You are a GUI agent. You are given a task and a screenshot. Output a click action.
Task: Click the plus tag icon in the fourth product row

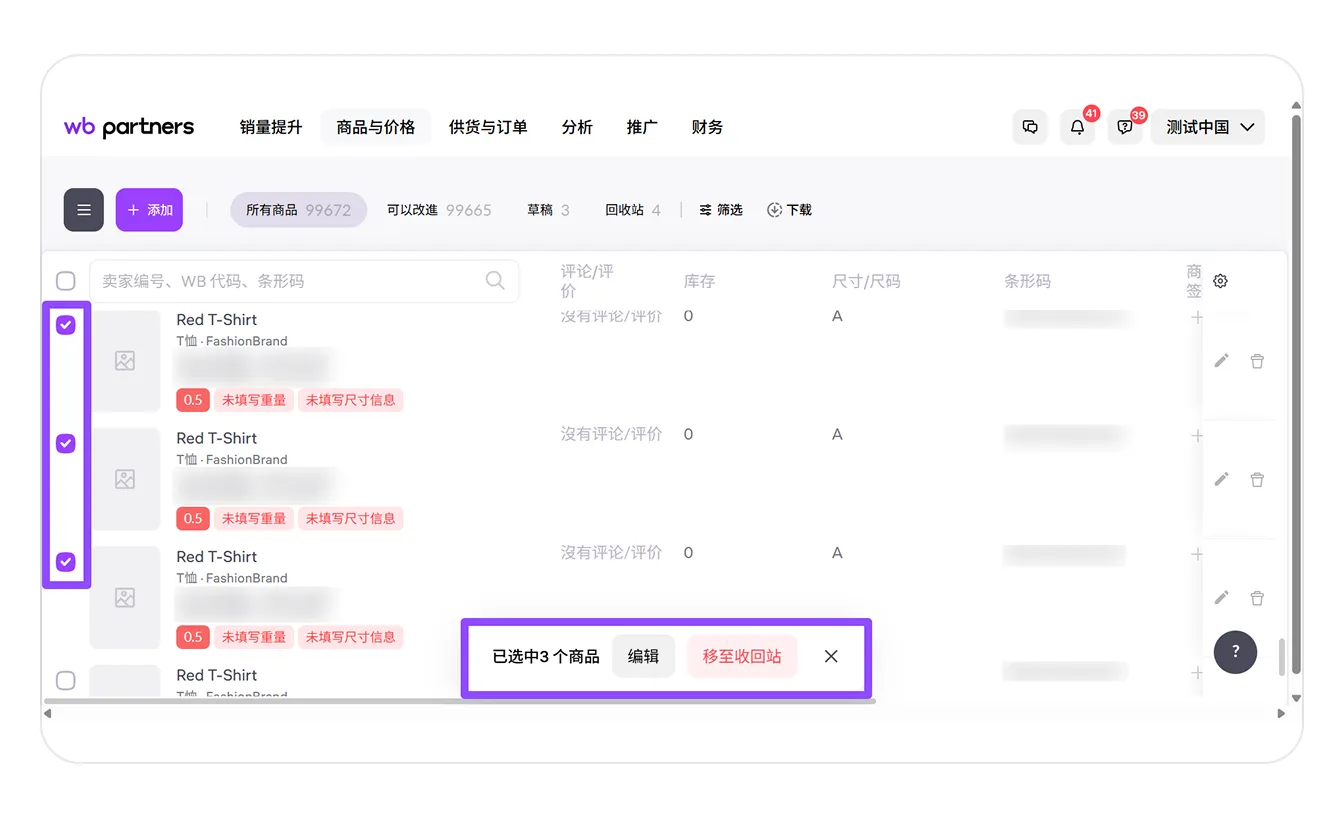click(x=1197, y=673)
